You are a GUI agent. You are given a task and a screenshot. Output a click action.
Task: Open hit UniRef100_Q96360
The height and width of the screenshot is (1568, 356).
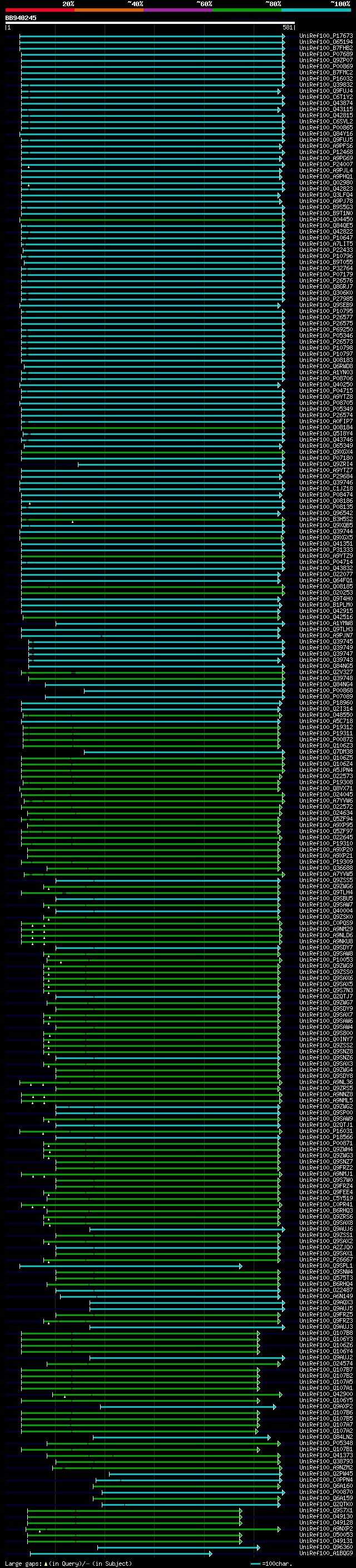(x=326, y=1547)
